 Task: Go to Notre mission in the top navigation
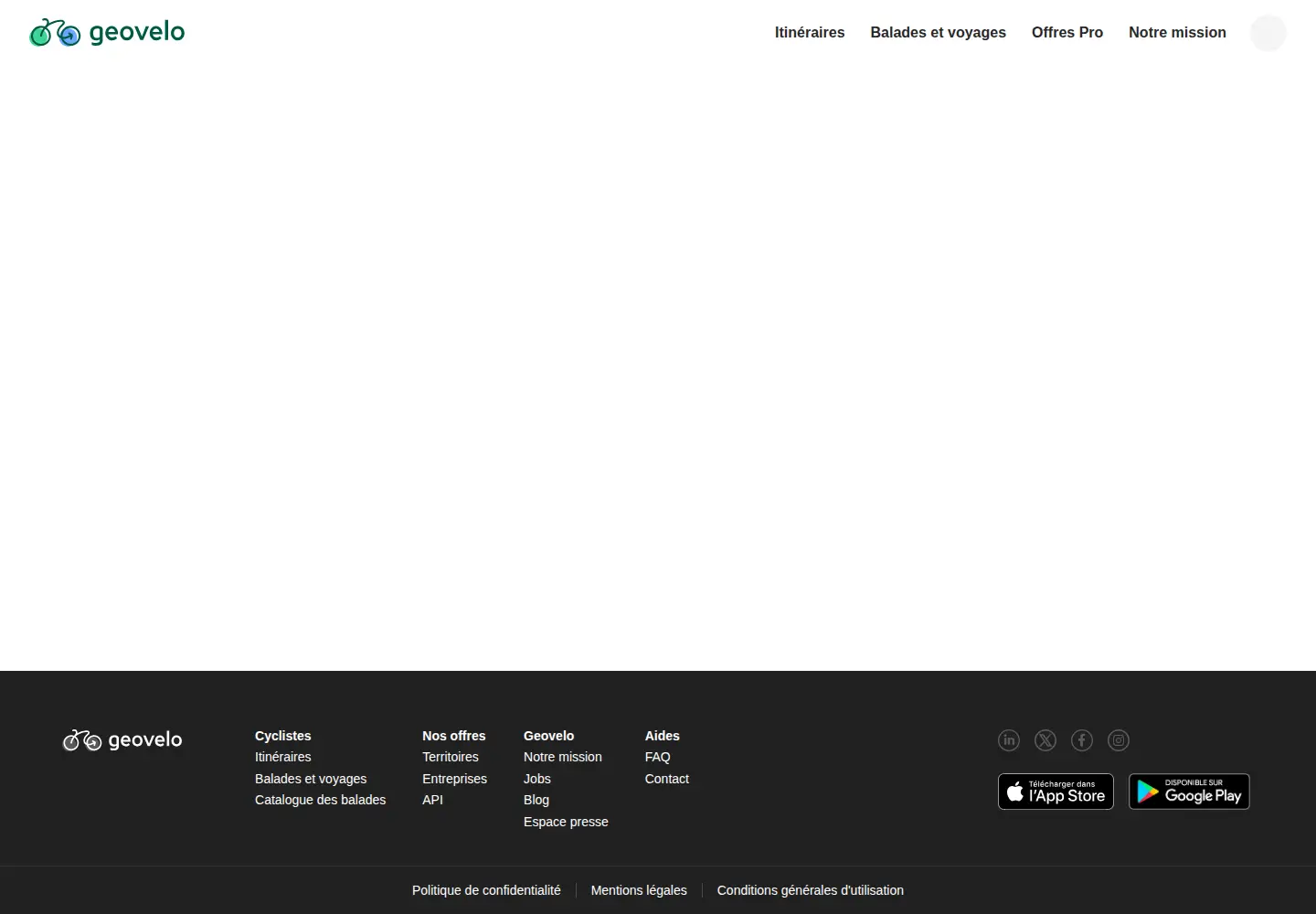1177,33
